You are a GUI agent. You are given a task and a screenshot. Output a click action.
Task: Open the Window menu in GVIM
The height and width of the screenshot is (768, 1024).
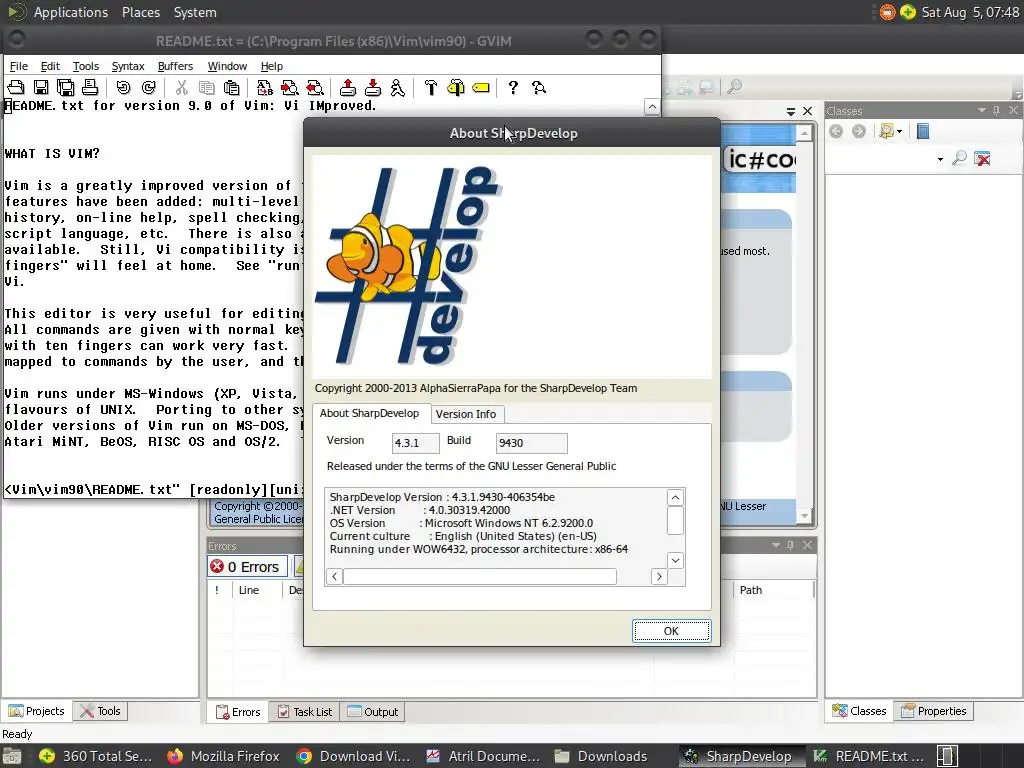pos(227,66)
